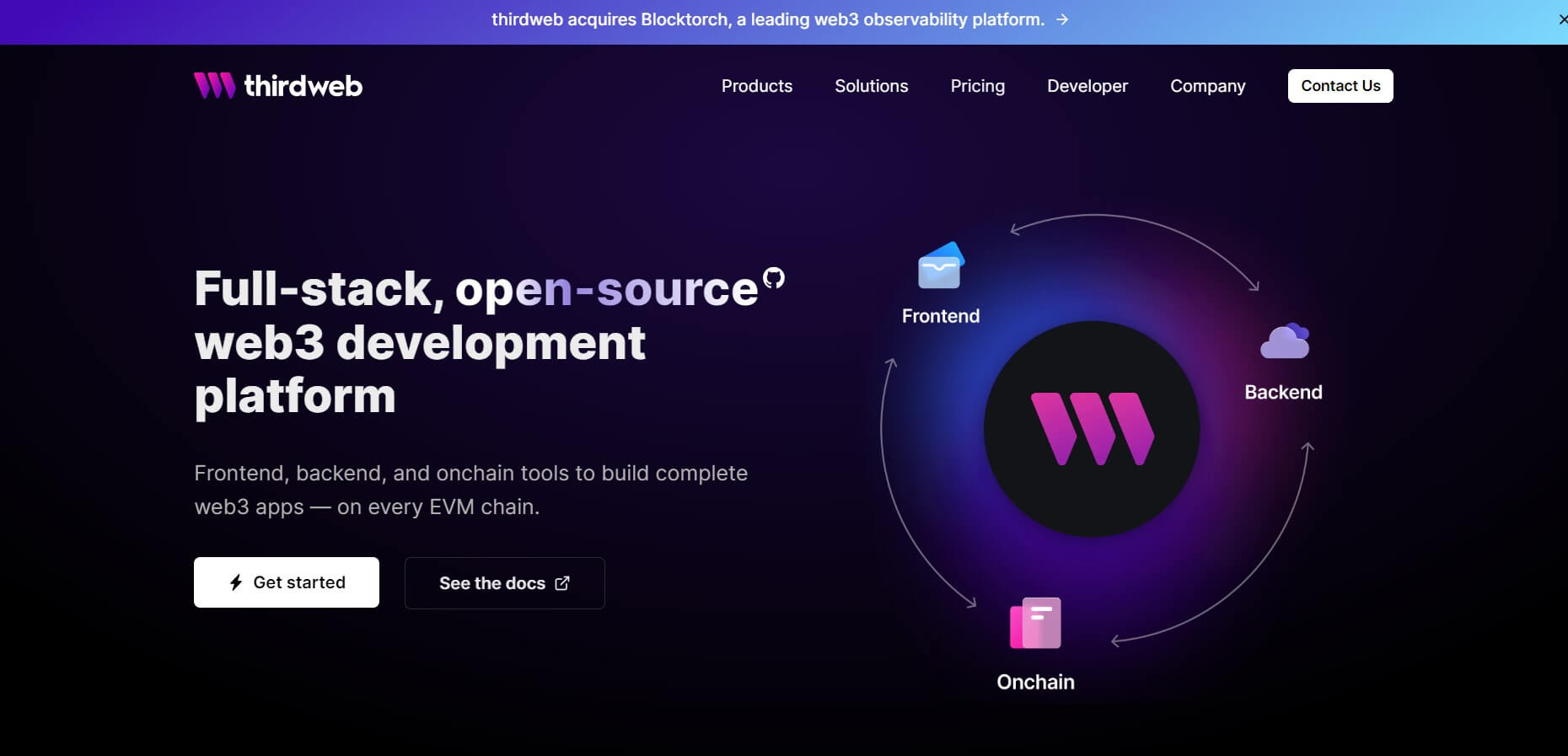Click the Get started button
Viewport: 1568px width, 756px height.
(287, 582)
